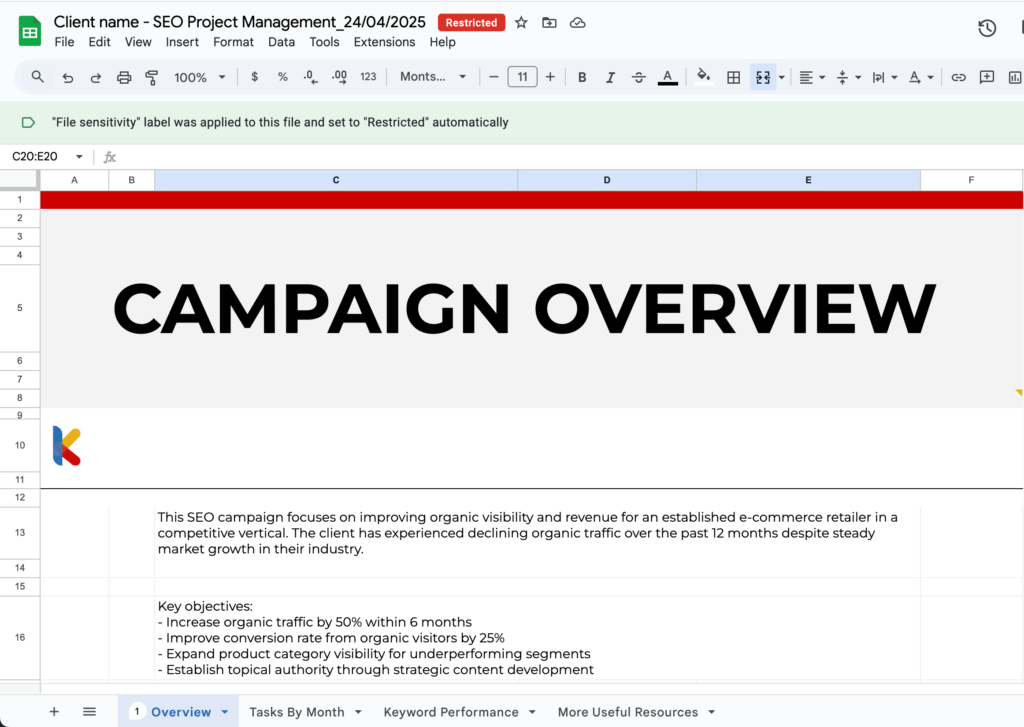Open the borders tool
Image resolution: width=1024 pixels, height=727 pixels.
point(733,77)
